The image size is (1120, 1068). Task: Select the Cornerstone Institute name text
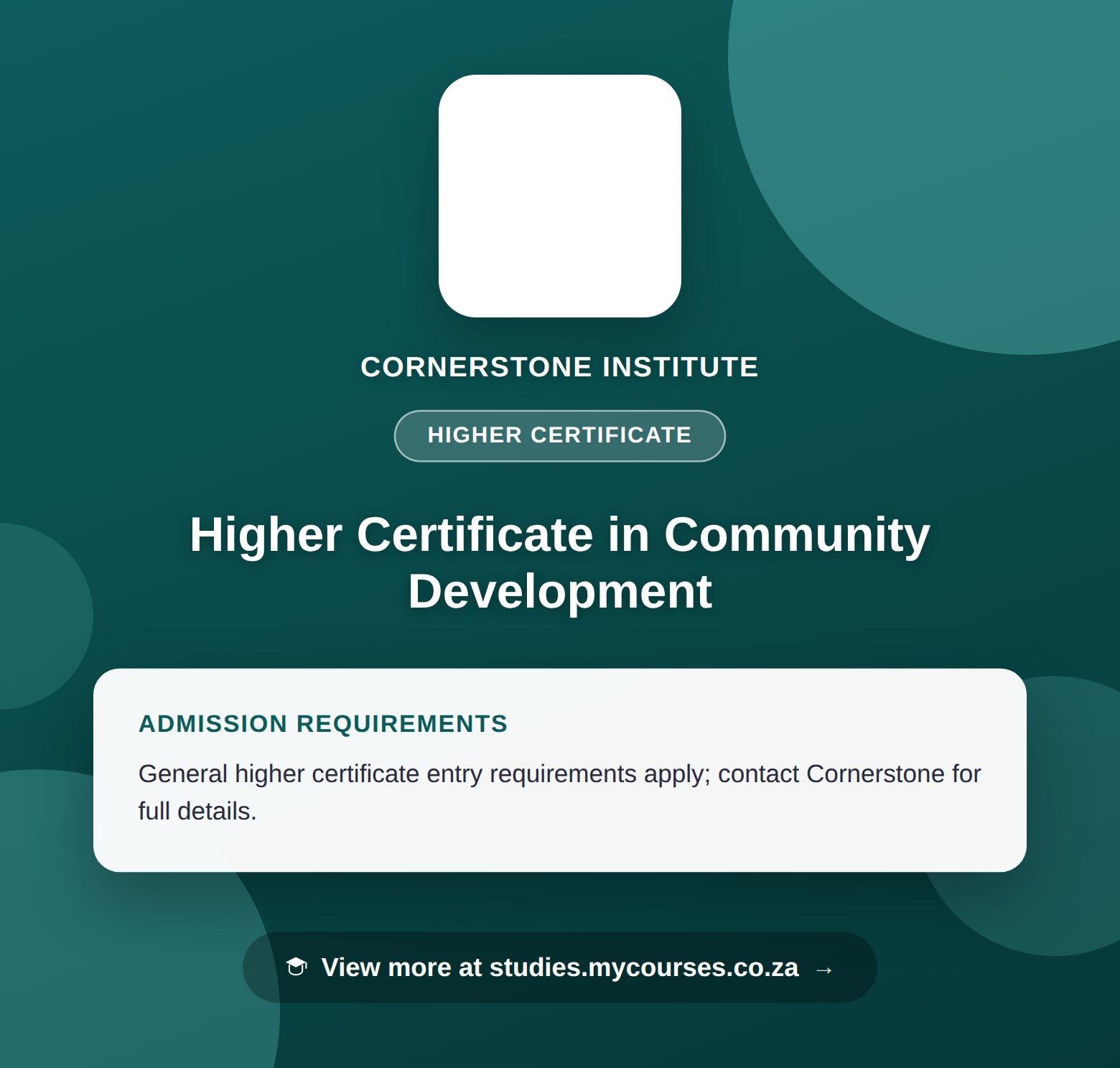[559, 367]
